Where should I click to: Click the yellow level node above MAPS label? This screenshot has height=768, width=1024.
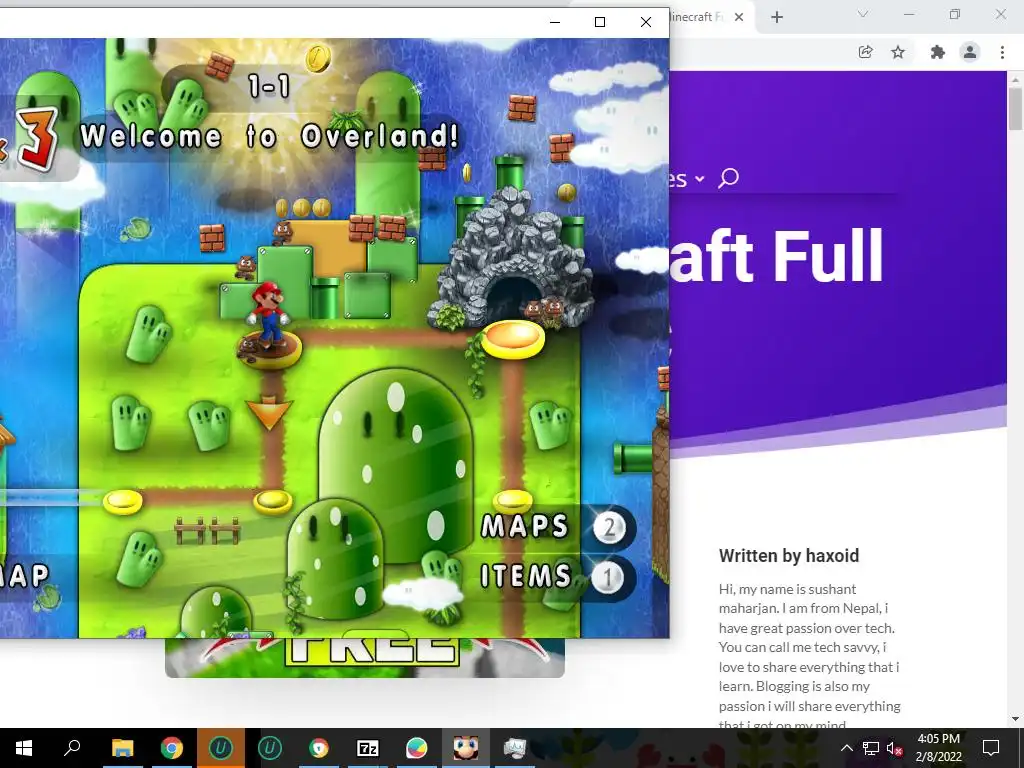click(x=513, y=502)
